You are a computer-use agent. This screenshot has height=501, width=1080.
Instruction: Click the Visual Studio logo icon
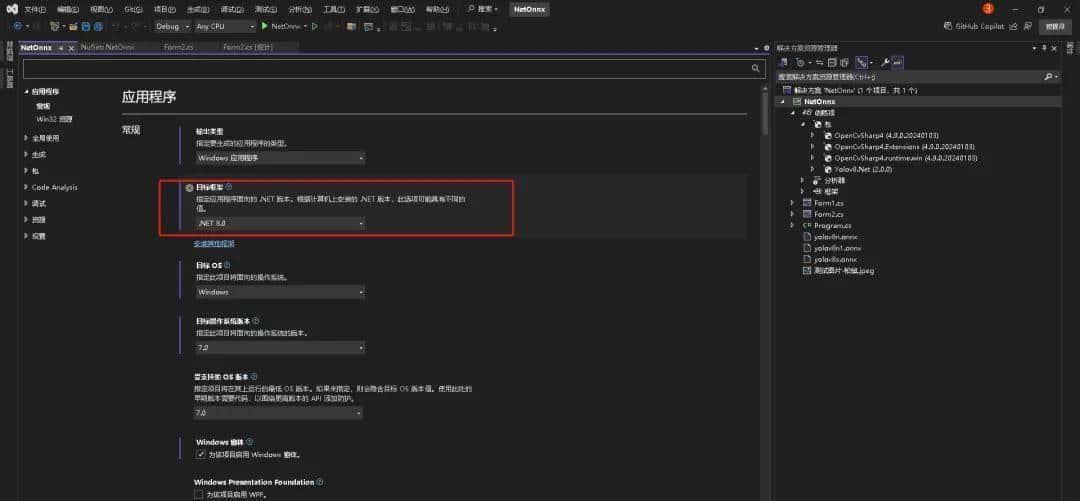pyautogui.click(x=12, y=9)
